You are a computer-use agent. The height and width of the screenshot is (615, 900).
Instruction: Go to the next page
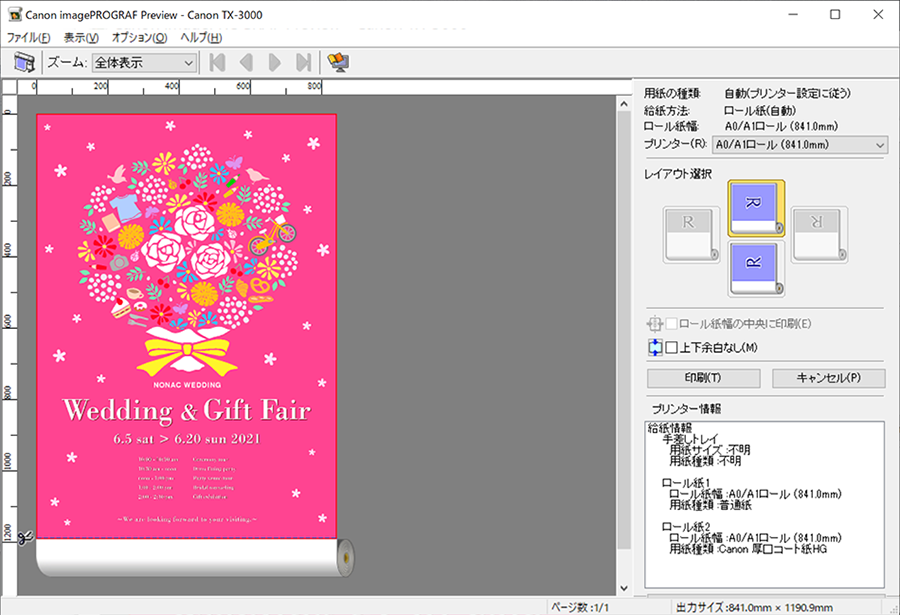tap(274, 63)
